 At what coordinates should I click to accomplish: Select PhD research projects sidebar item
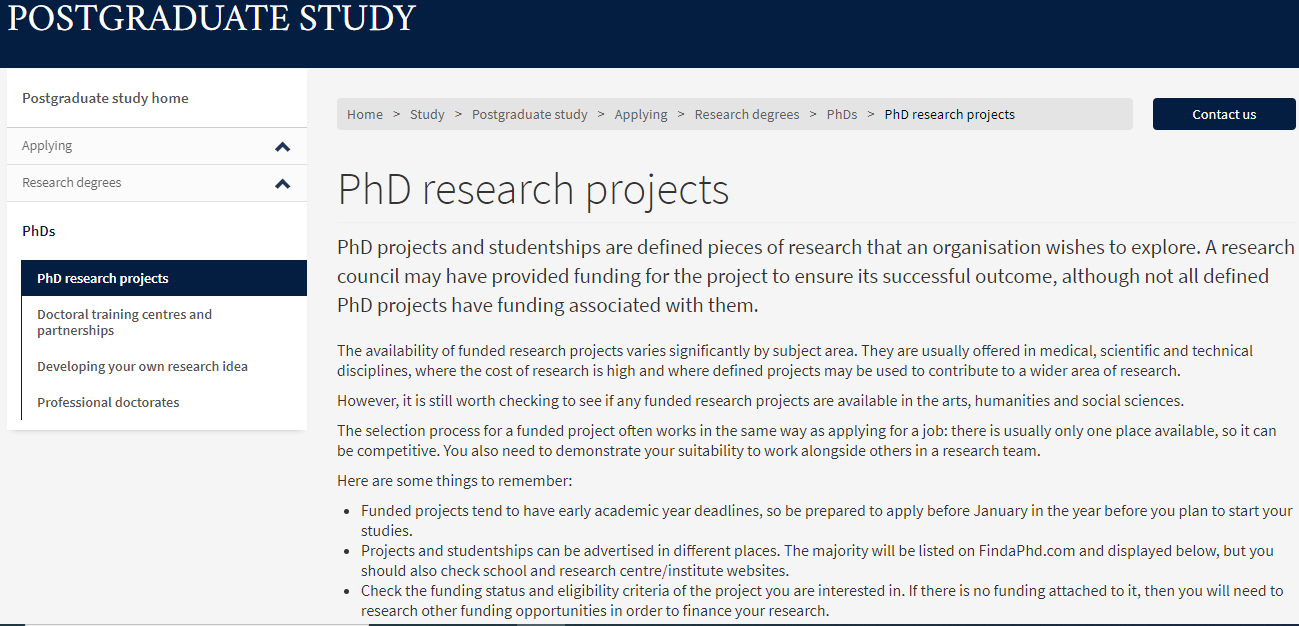pos(164,278)
